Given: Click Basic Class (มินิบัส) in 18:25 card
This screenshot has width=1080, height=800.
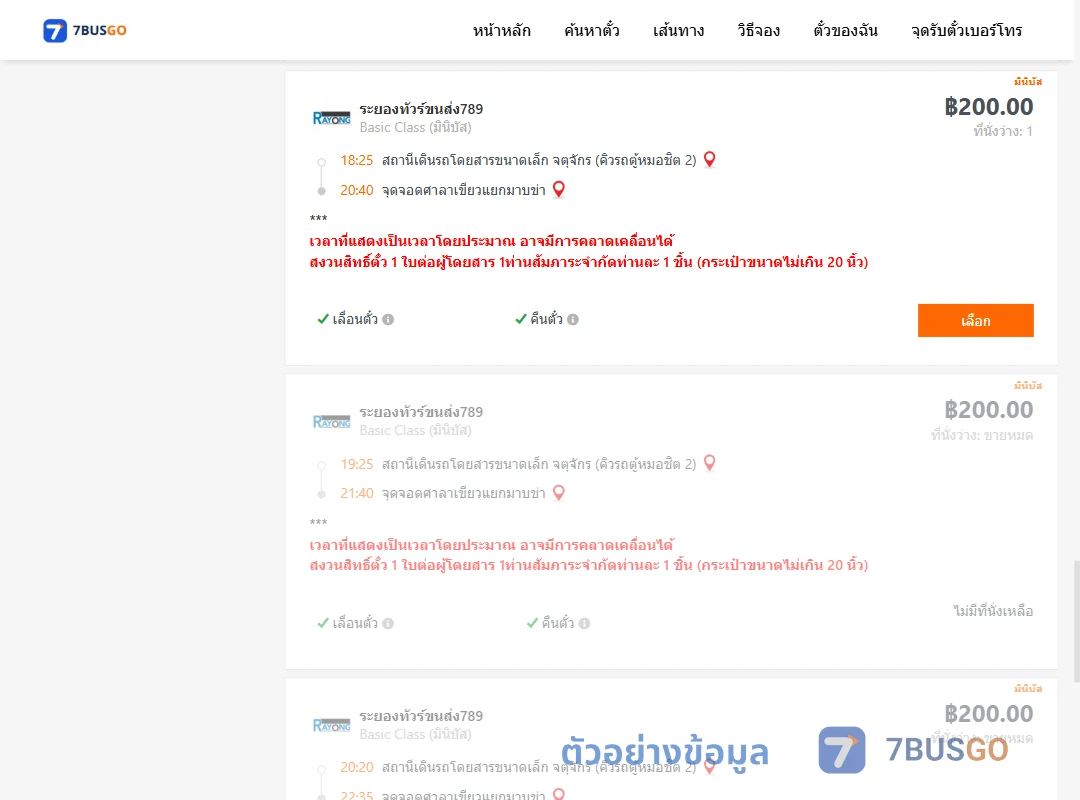Looking at the screenshot, I should pos(415,127).
